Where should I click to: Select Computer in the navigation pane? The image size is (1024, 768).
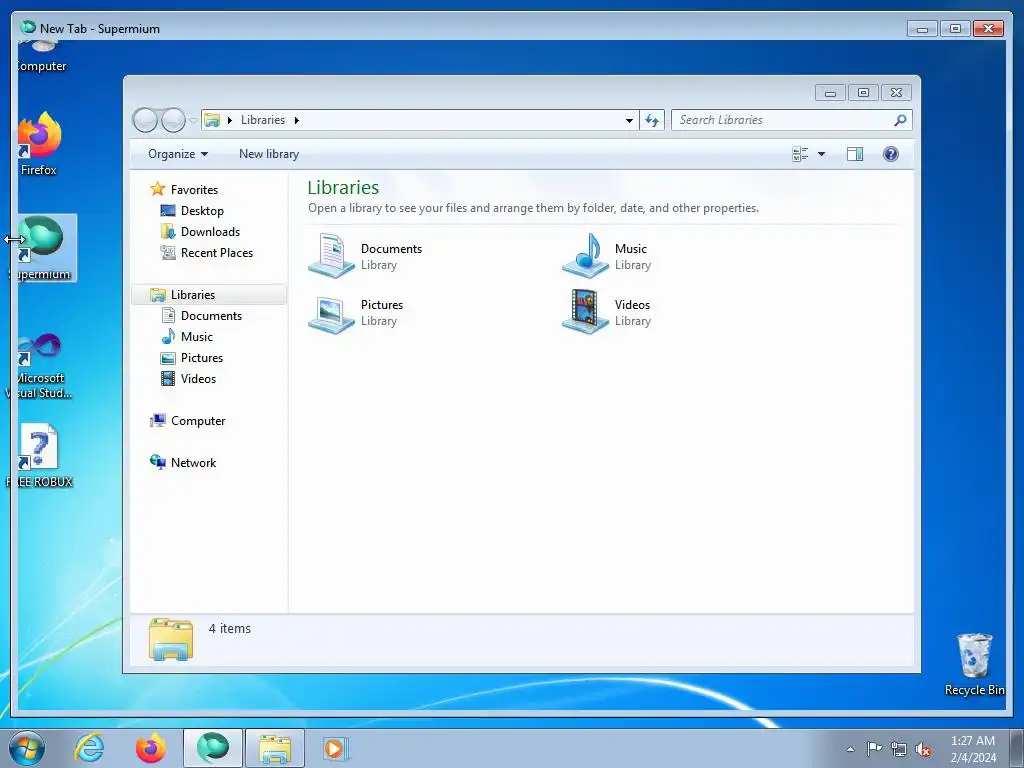click(198, 421)
